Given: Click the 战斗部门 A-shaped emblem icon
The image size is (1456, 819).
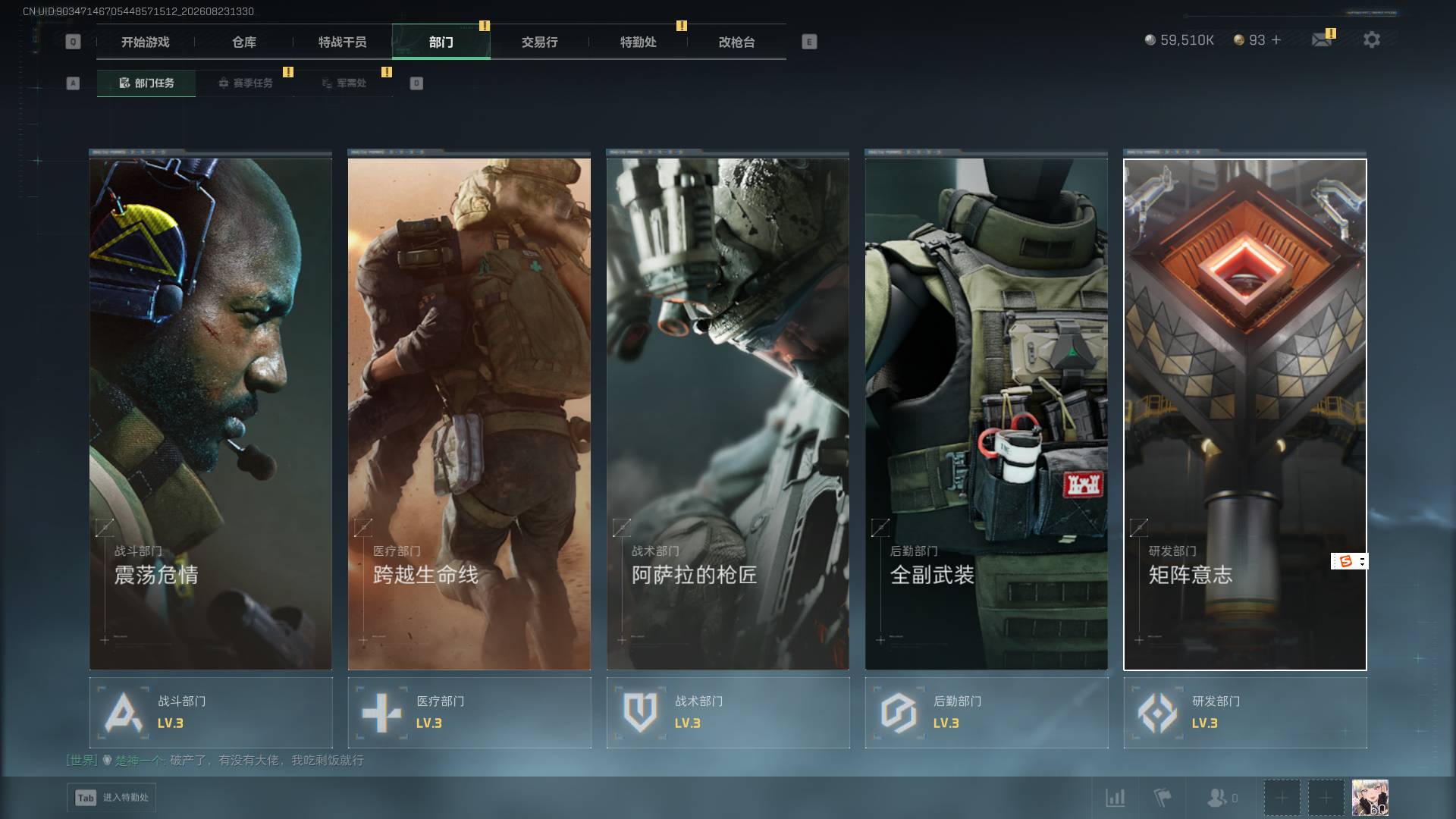Looking at the screenshot, I should (123, 713).
